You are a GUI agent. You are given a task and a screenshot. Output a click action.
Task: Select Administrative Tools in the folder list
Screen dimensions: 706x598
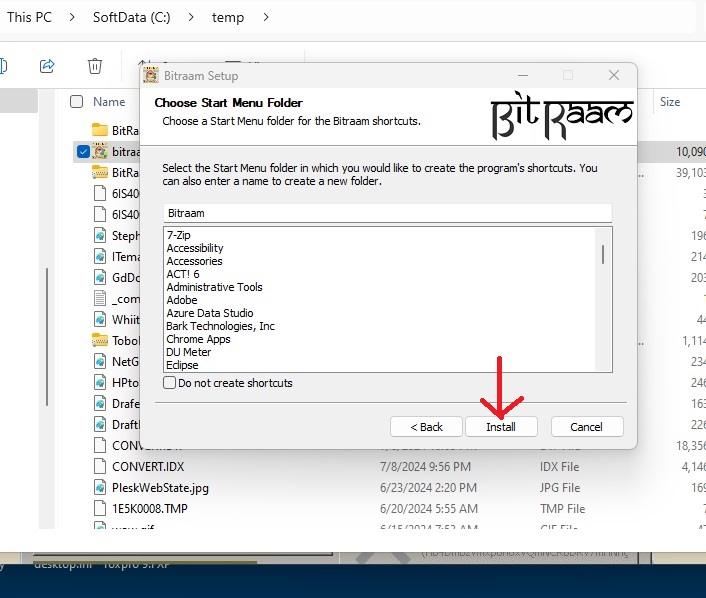coord(214,287)
